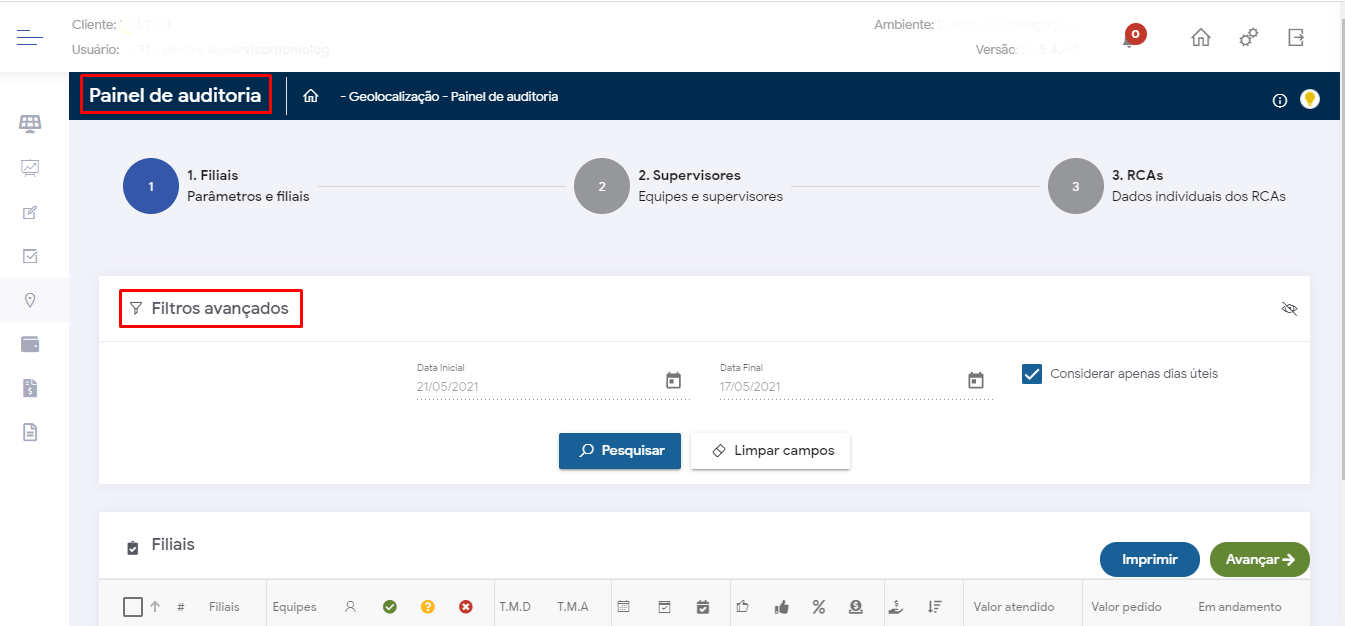The image size is (1345, 626).
Task: Open the wallet icon in the sidebar
Action: click(30, 344)
